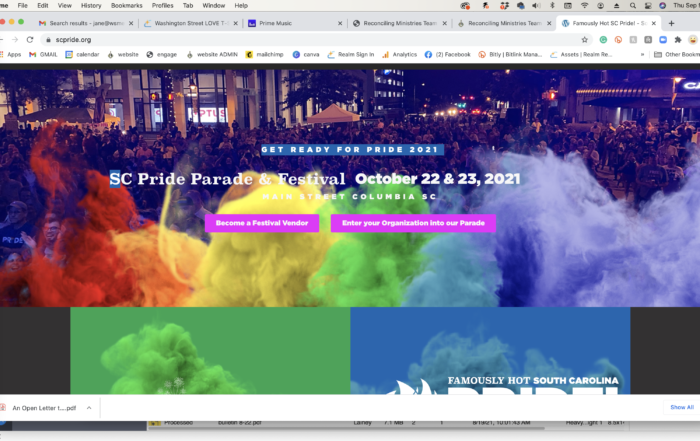
Task: Click the SC Pride Parade & Festival heading
Action: pyautogui.click(x=227, y=179)
